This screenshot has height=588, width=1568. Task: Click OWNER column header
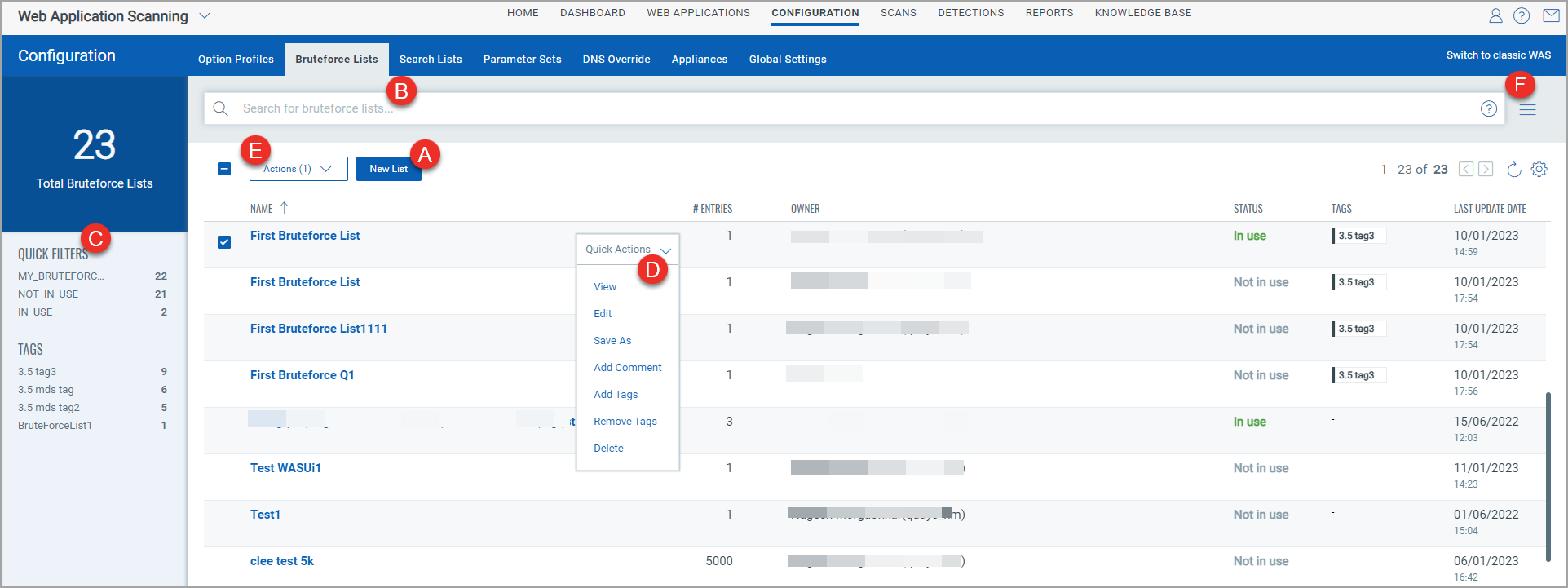[x=806, y=209]
